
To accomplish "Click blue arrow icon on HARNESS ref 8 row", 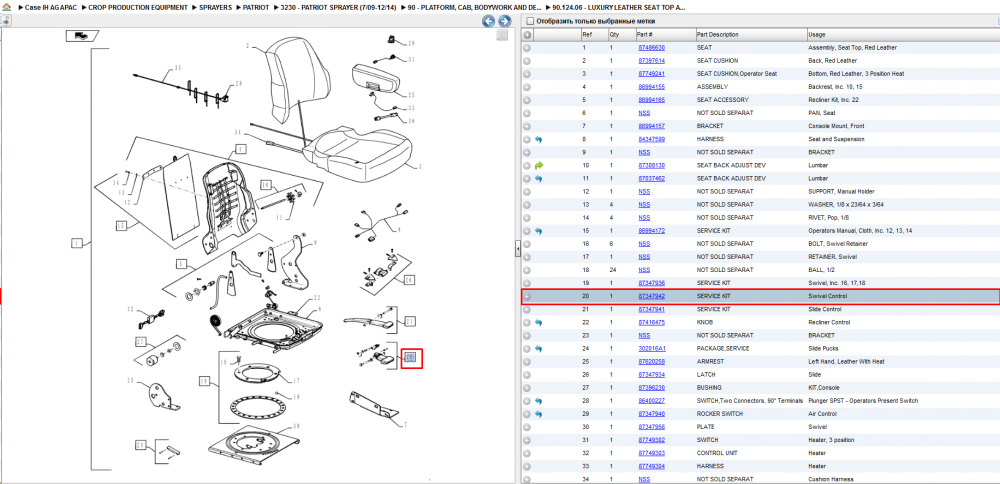I will pos(539,139).
